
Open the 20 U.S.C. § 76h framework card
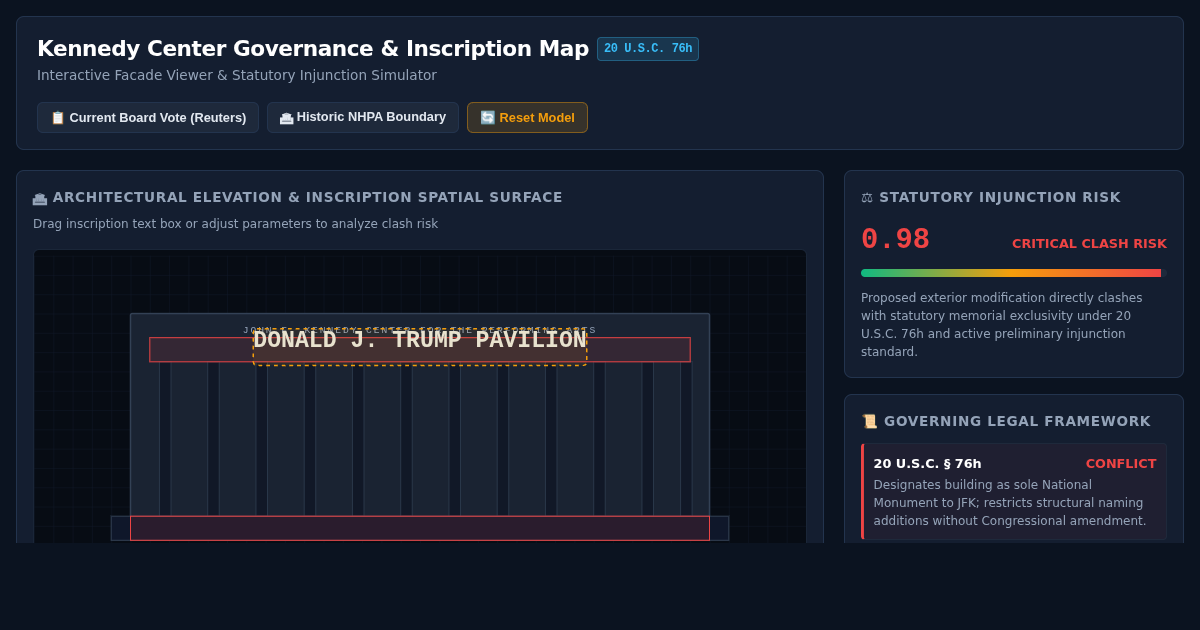click(x=1014, y=491)
